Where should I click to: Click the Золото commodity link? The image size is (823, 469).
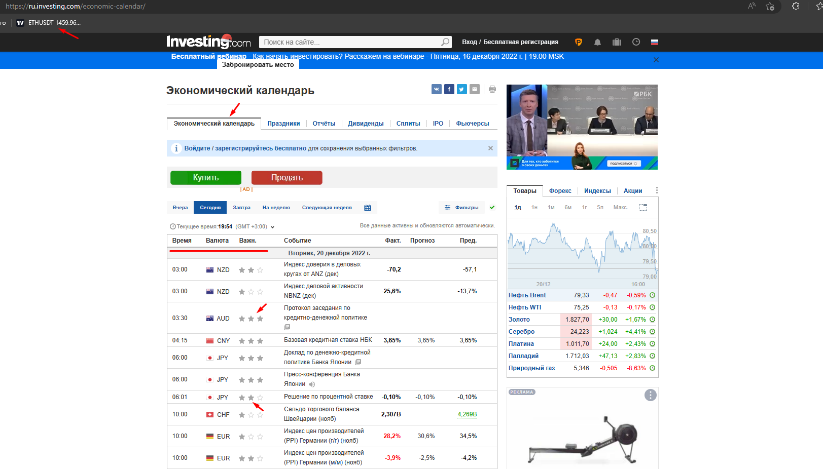tap(519, 319)
